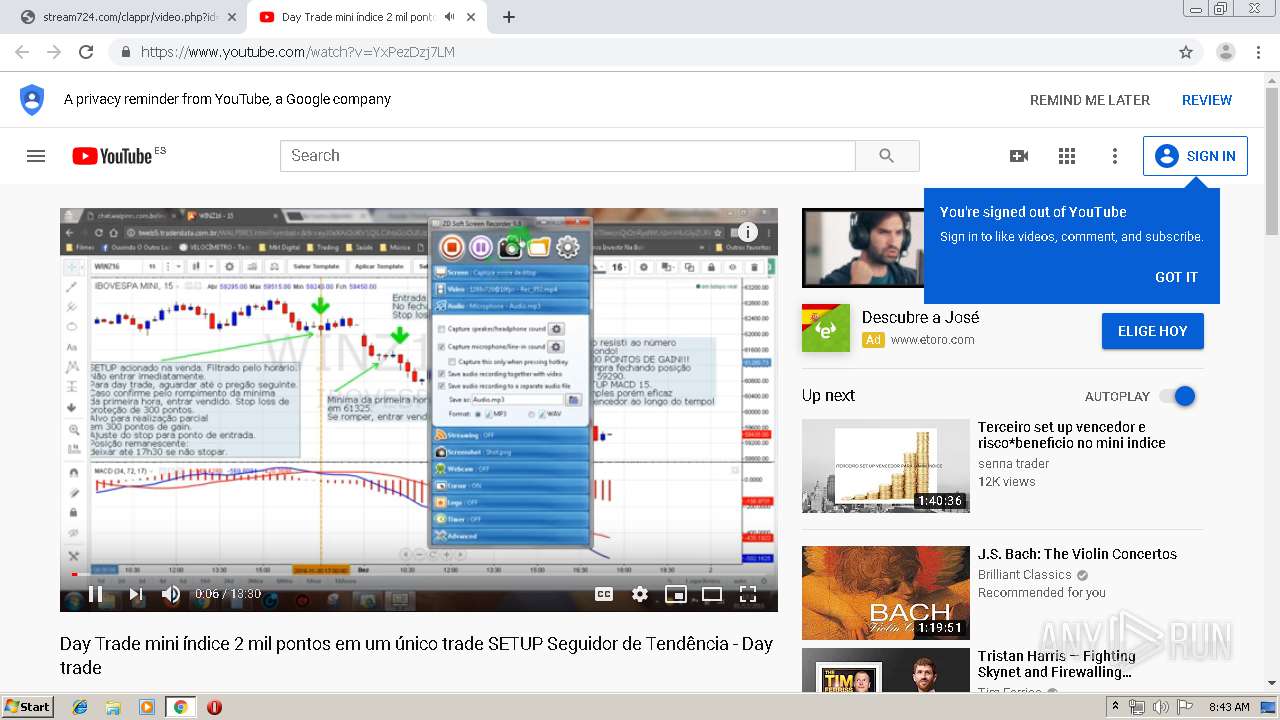Click the red Opera taskbar icon

[214, 707]
